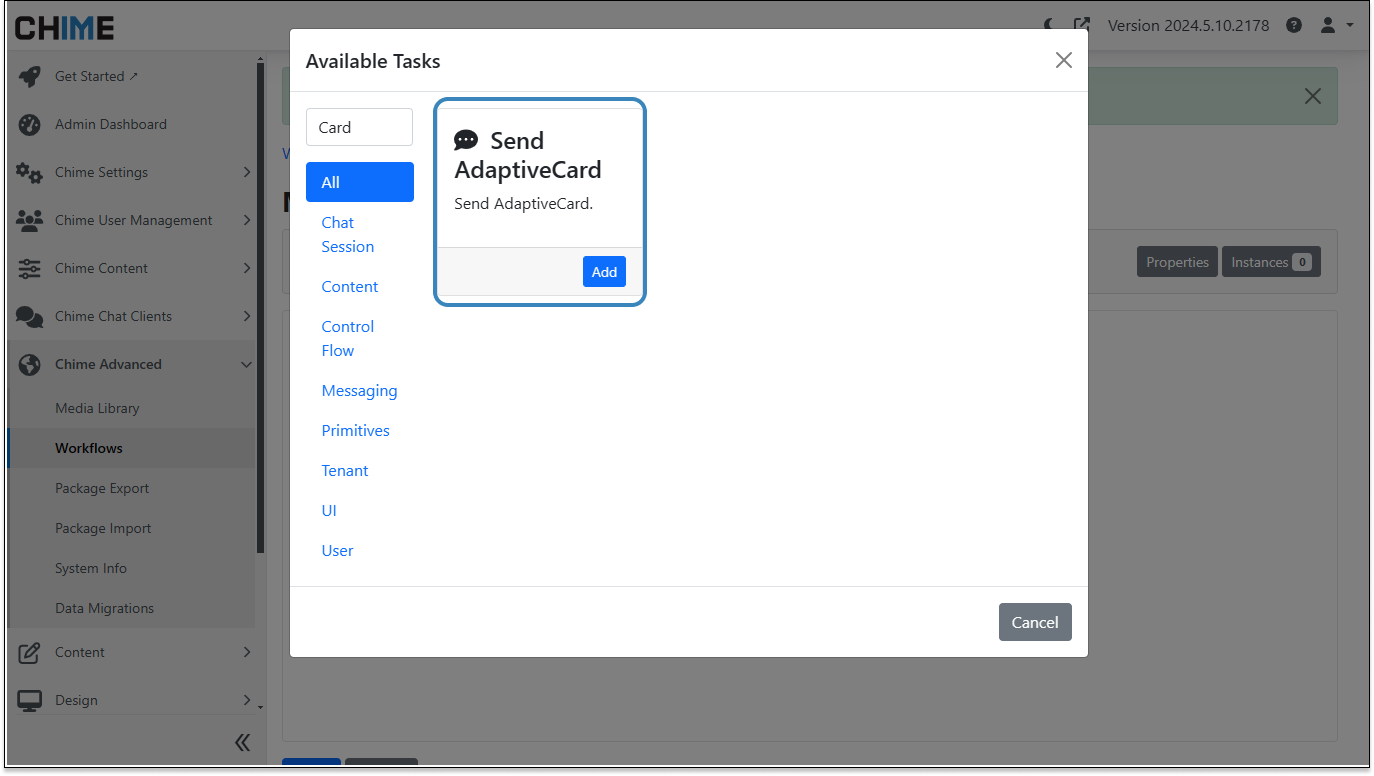Click the Send AdaptiveCard chat bubble icon

[x=466, y=140]
